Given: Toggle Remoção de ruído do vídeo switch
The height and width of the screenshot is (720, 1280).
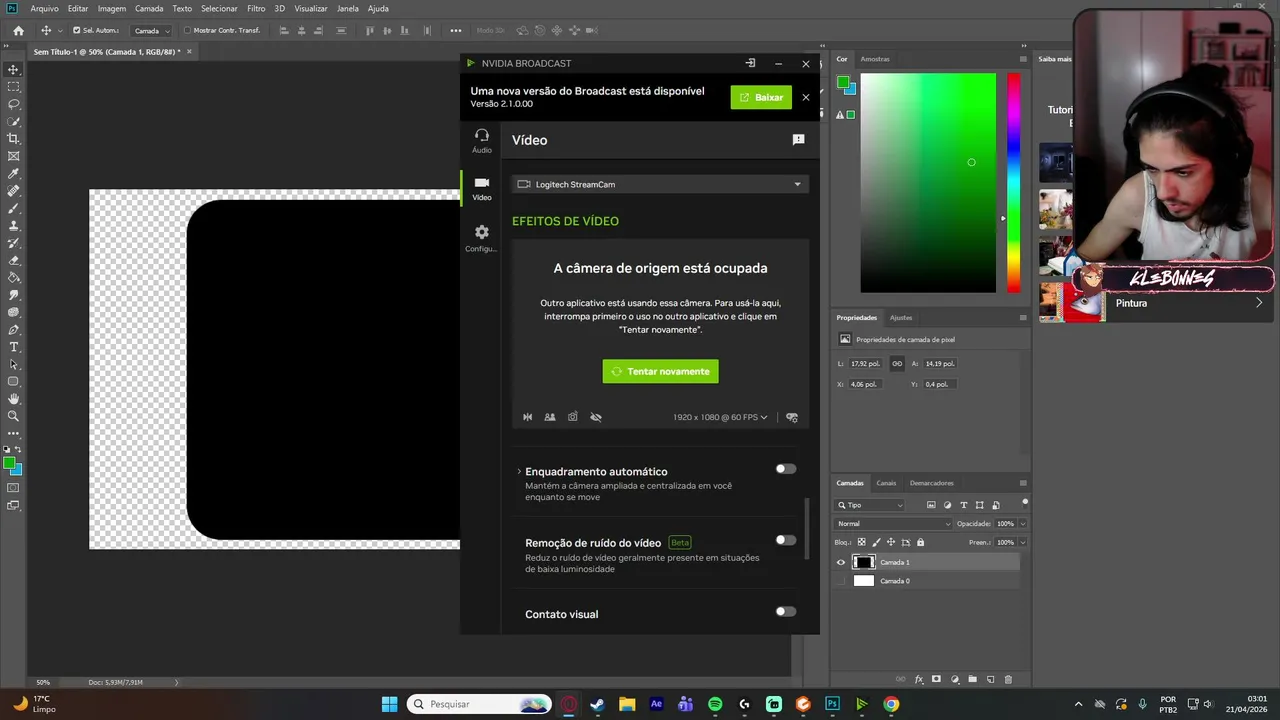Looking at the screenshot, I should pos(786,540).
